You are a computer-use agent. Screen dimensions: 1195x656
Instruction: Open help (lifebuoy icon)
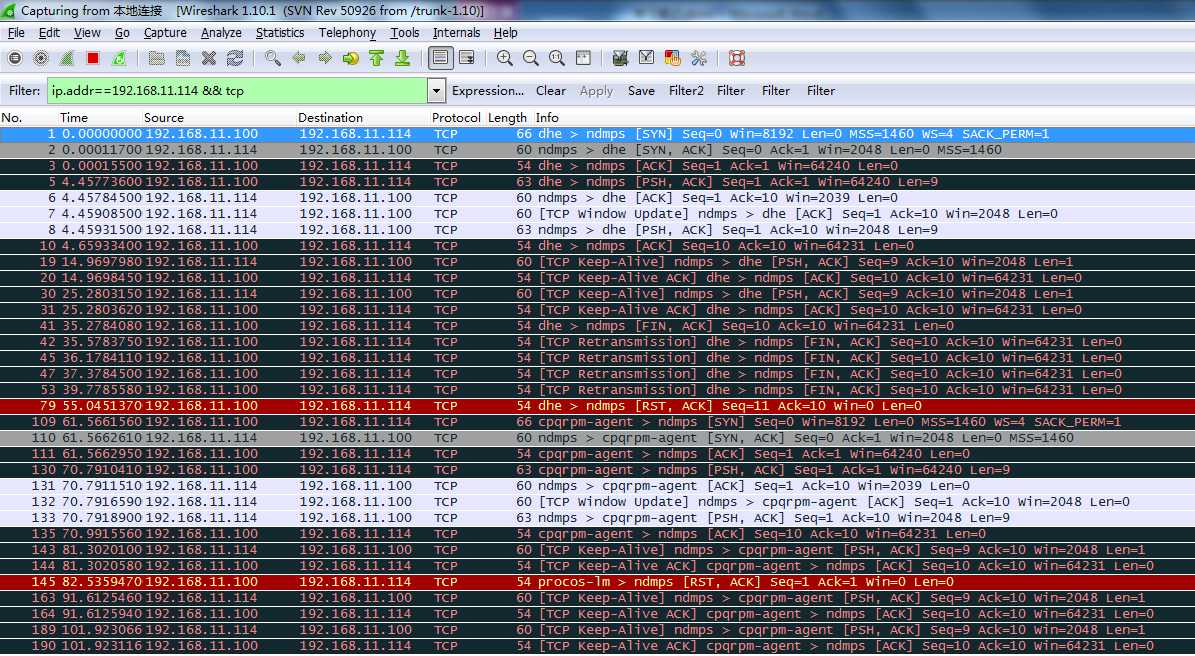pyautogui.click(x=736, y=59)
